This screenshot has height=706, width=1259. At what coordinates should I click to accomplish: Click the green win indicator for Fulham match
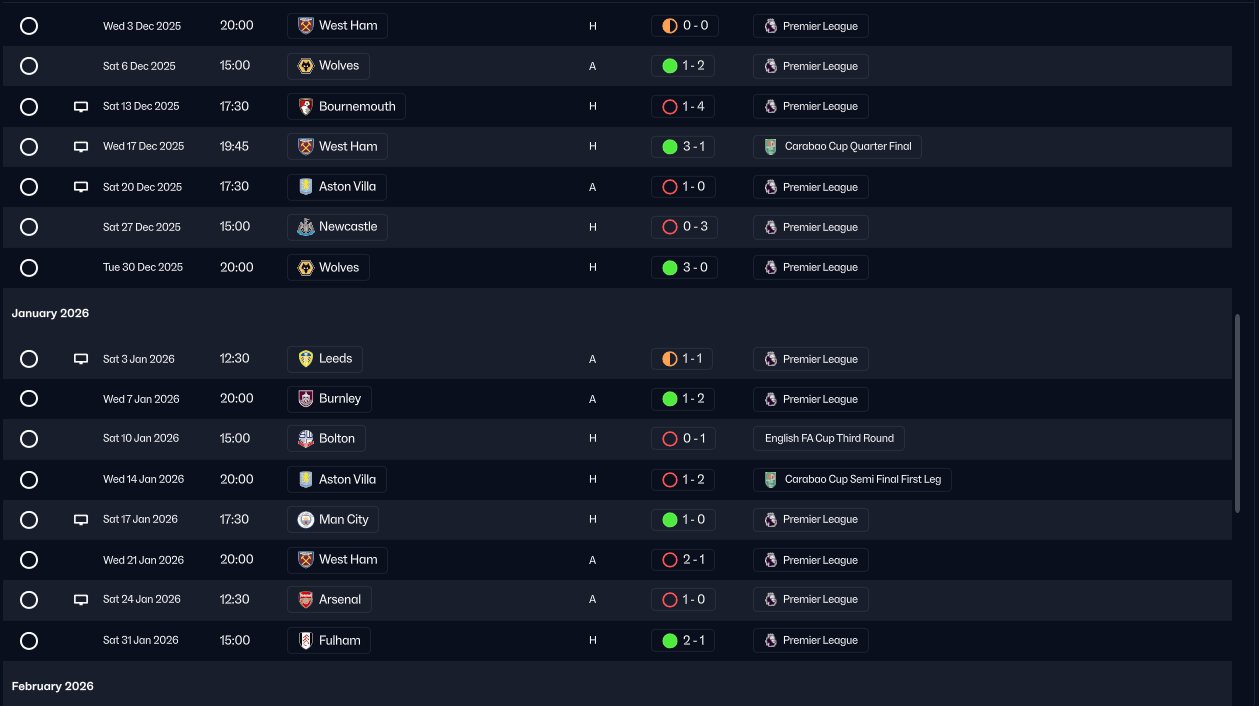[x=670, y=640]
